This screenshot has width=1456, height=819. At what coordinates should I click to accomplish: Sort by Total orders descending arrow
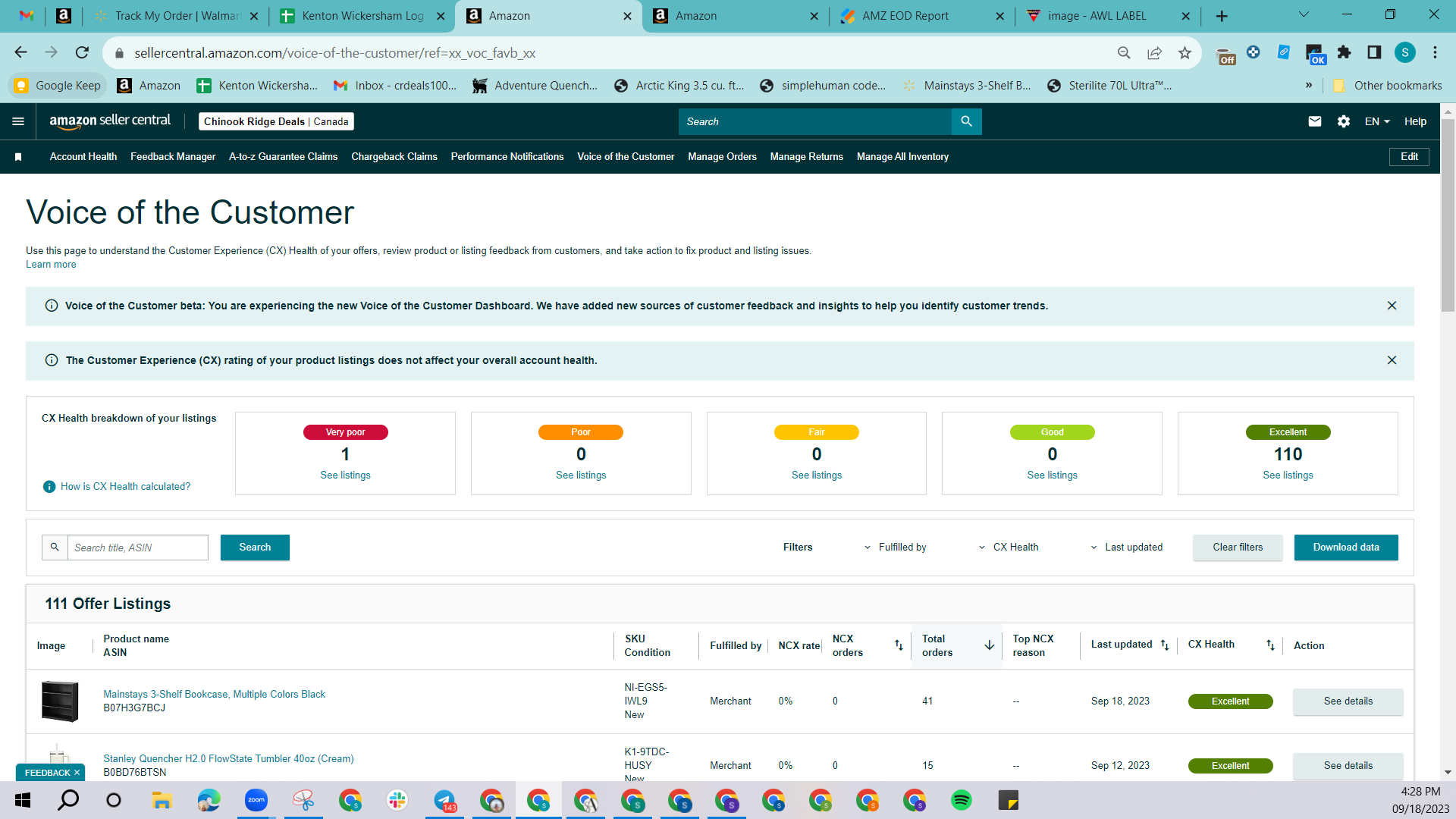(x=990, y=645)
